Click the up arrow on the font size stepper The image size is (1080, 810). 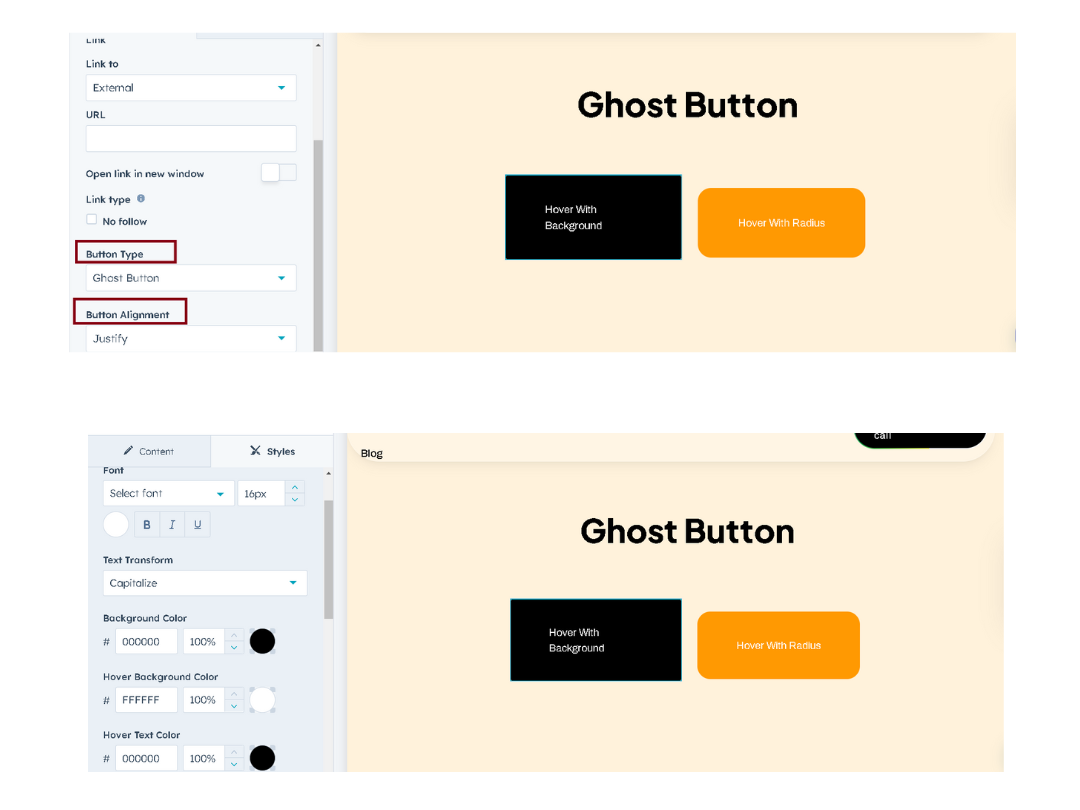pos(295,487)
